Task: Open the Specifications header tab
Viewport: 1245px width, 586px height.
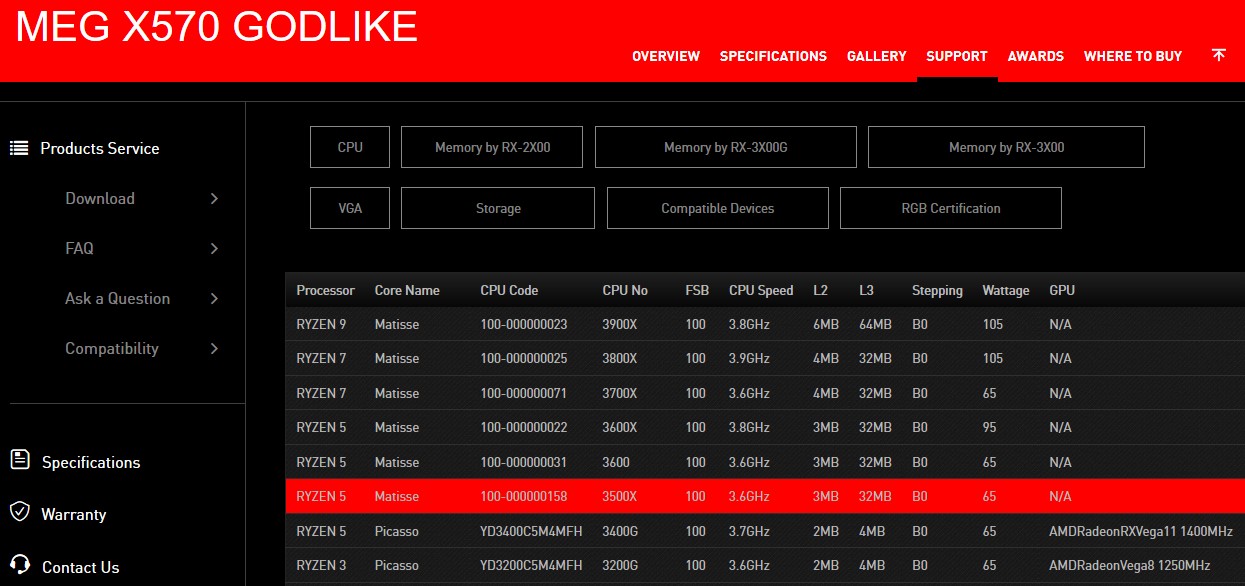Action: pyautogui.click(x=773, y=56)
